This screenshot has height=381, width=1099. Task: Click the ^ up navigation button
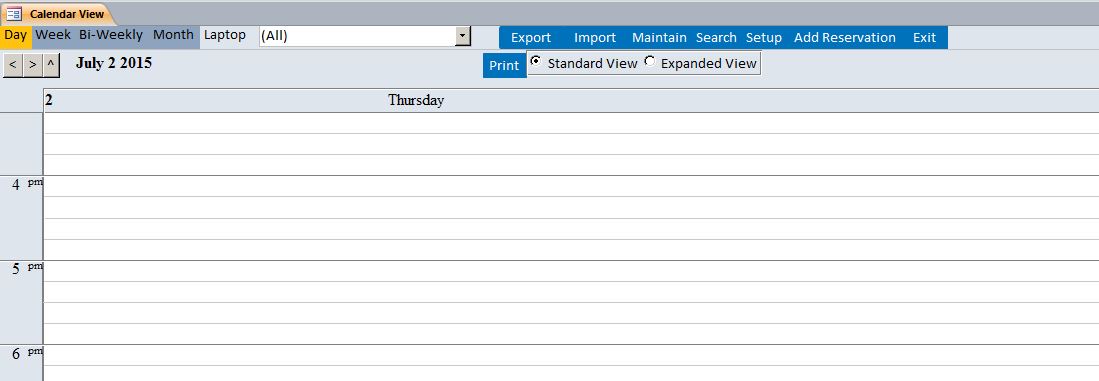click(x=50, y=65)
